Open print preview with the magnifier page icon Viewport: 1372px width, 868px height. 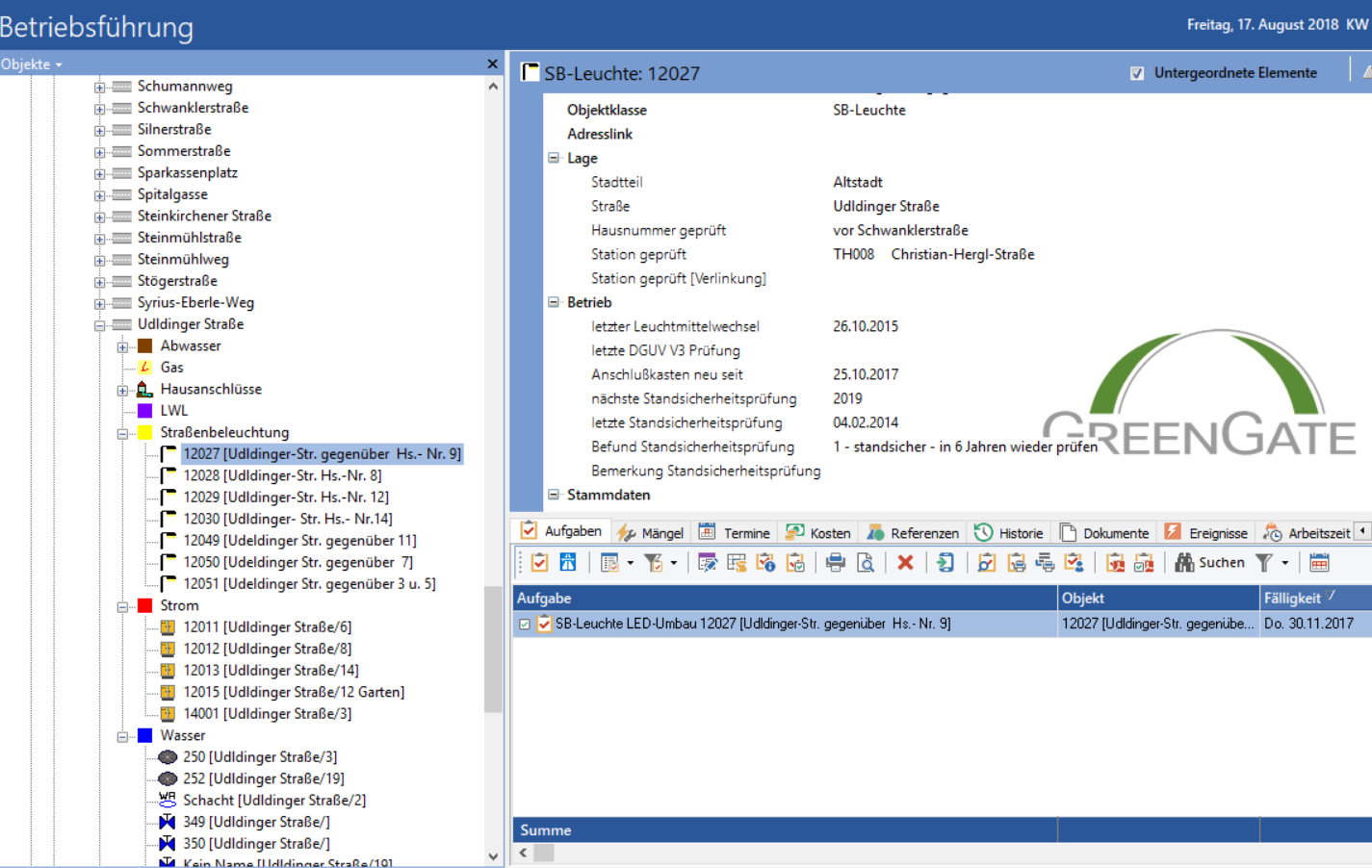(866, 563)
